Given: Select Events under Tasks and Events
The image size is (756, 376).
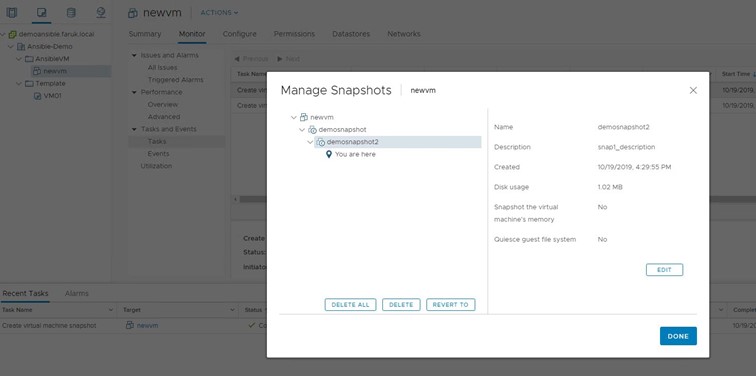Looking at the screenshot, I should (159, 154).
